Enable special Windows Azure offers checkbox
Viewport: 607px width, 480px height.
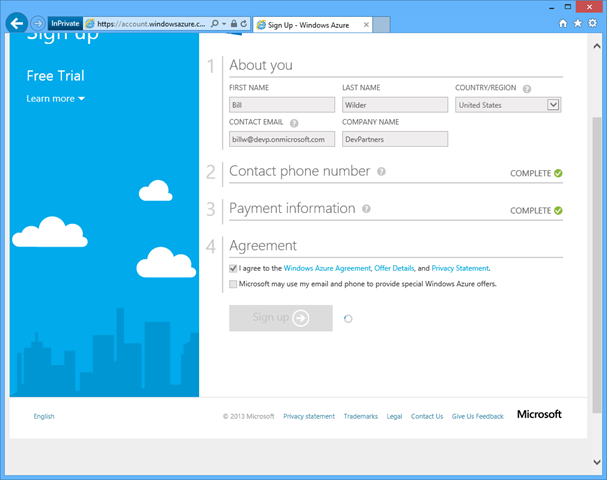click(x=233, y=284)
